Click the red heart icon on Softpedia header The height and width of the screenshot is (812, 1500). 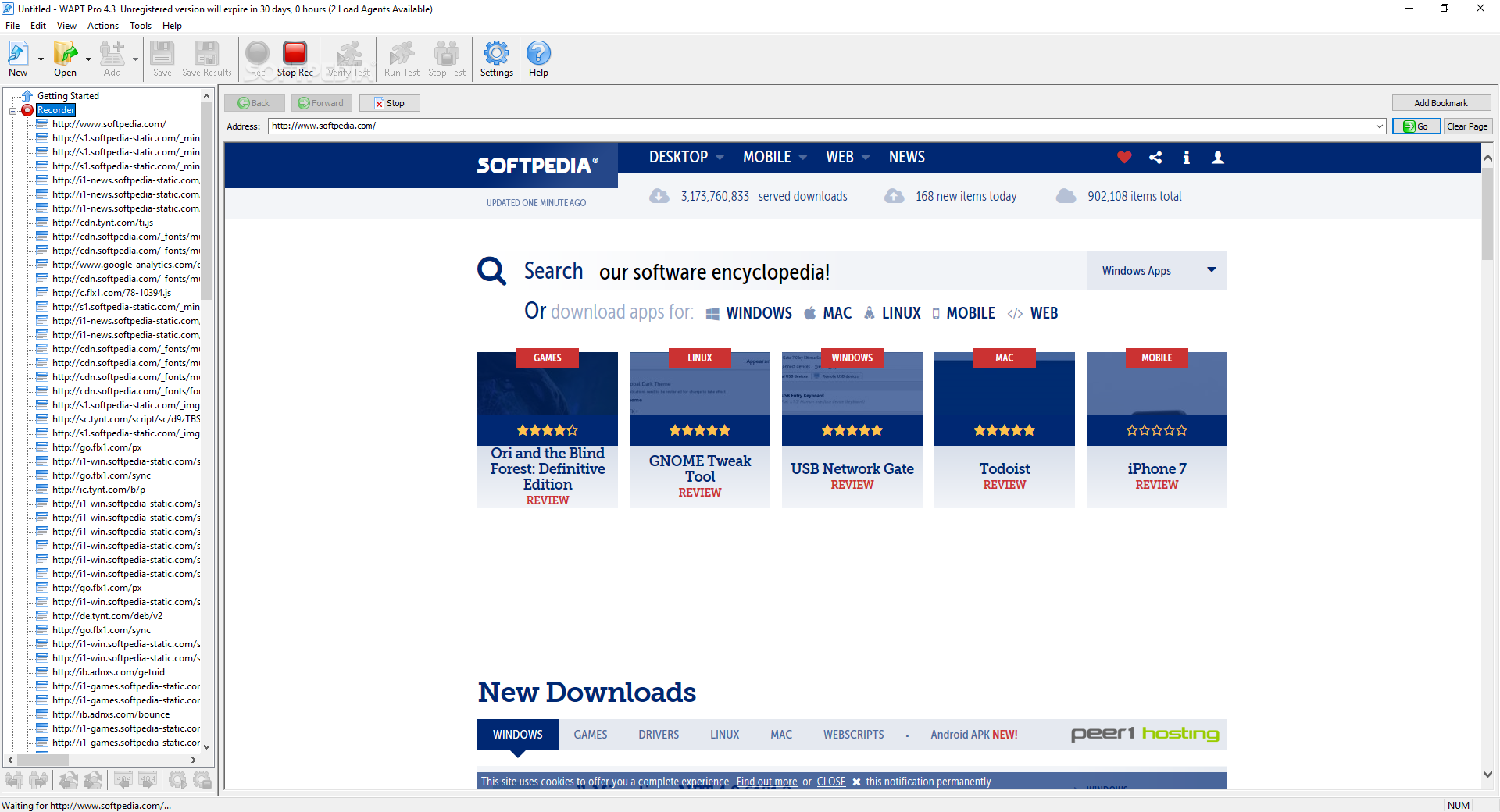1124,158
